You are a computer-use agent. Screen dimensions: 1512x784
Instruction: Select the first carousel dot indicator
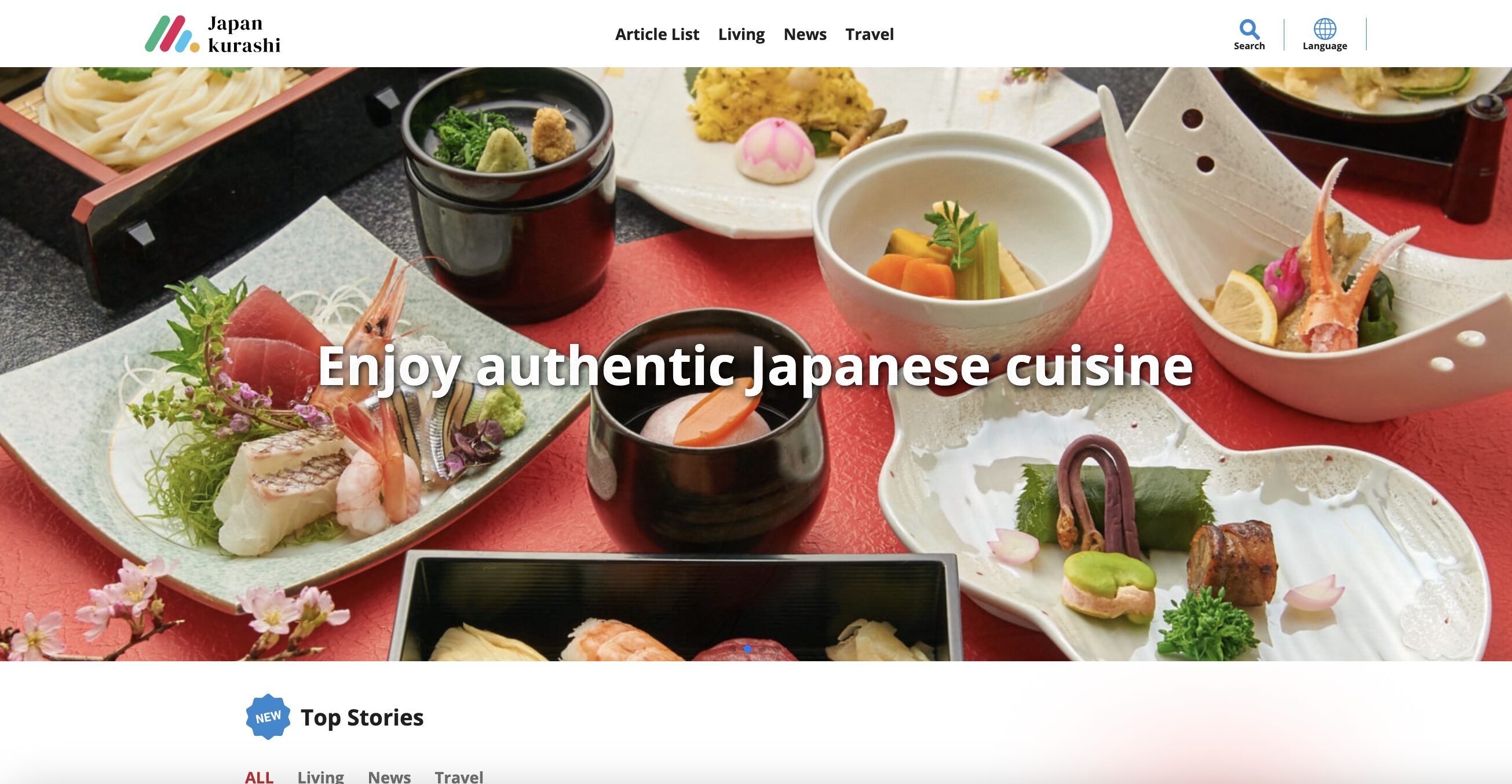click(733, 649)
